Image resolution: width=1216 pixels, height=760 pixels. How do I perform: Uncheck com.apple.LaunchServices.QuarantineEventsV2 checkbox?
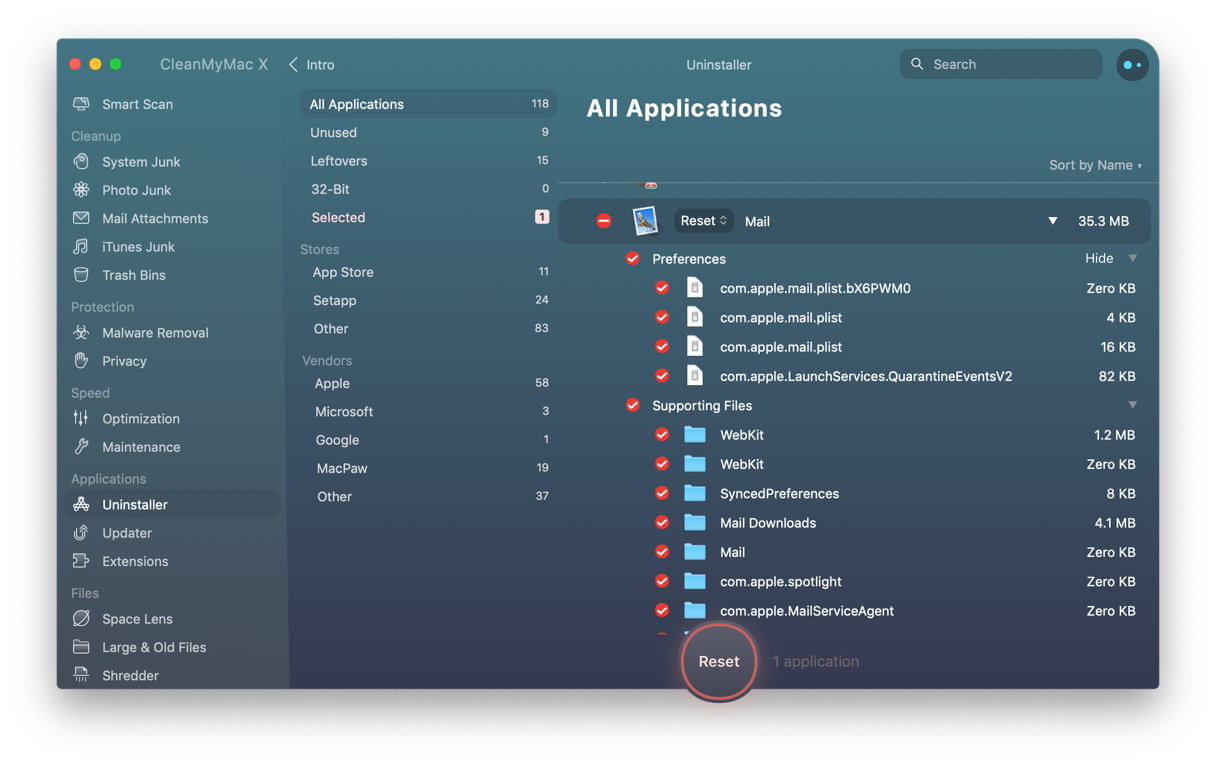662,376
